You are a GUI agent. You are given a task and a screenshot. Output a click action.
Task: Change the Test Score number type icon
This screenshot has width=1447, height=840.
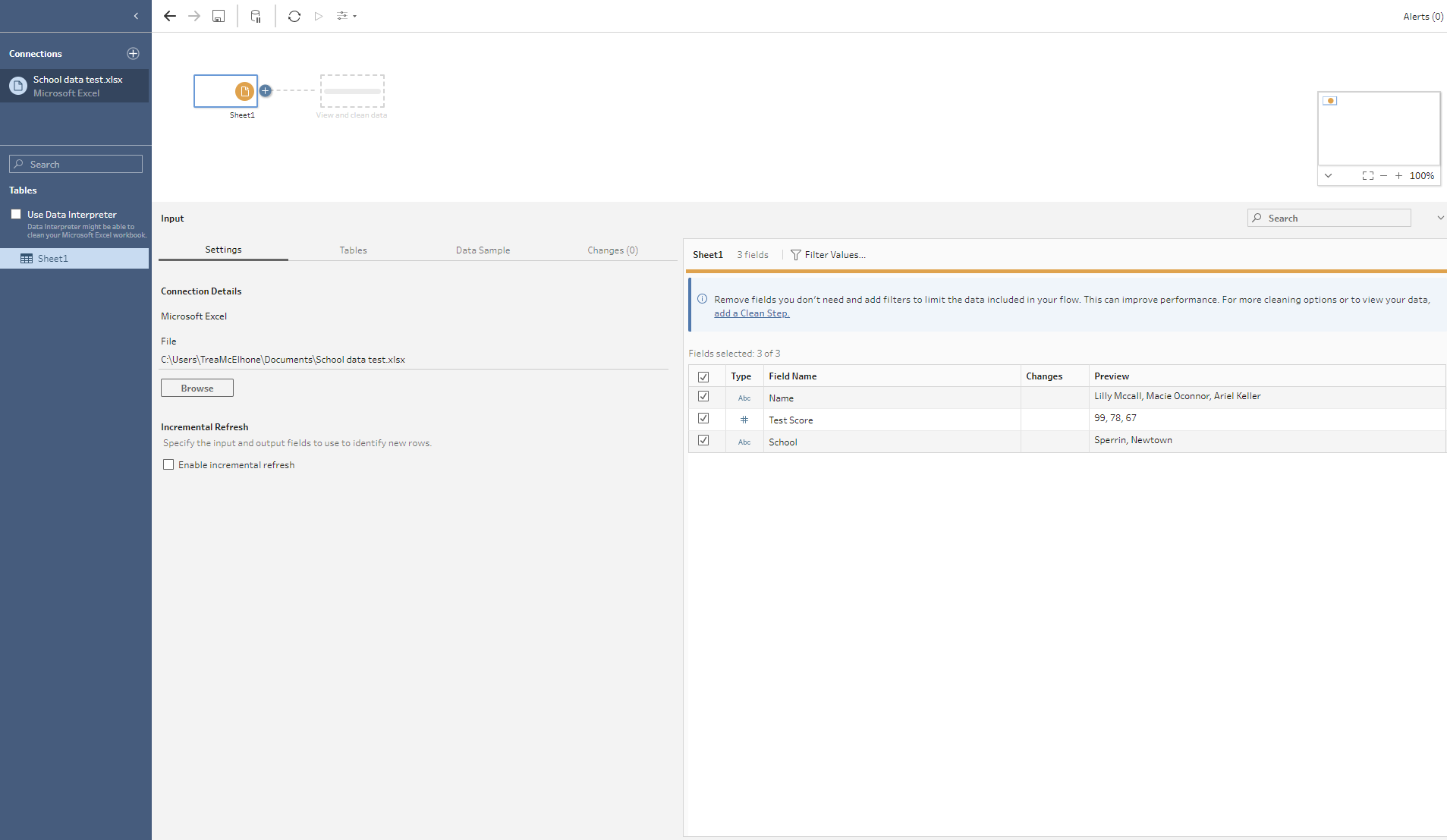pos(744,420)
